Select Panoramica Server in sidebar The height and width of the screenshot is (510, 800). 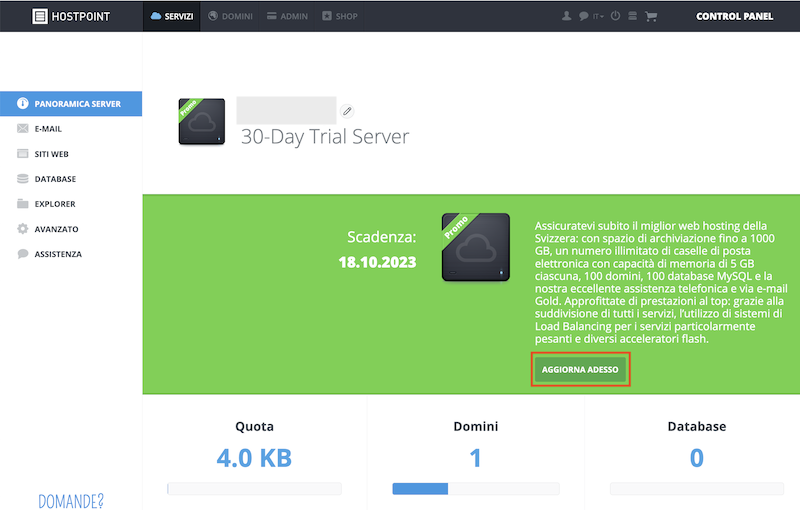click(x=71, y=104)
